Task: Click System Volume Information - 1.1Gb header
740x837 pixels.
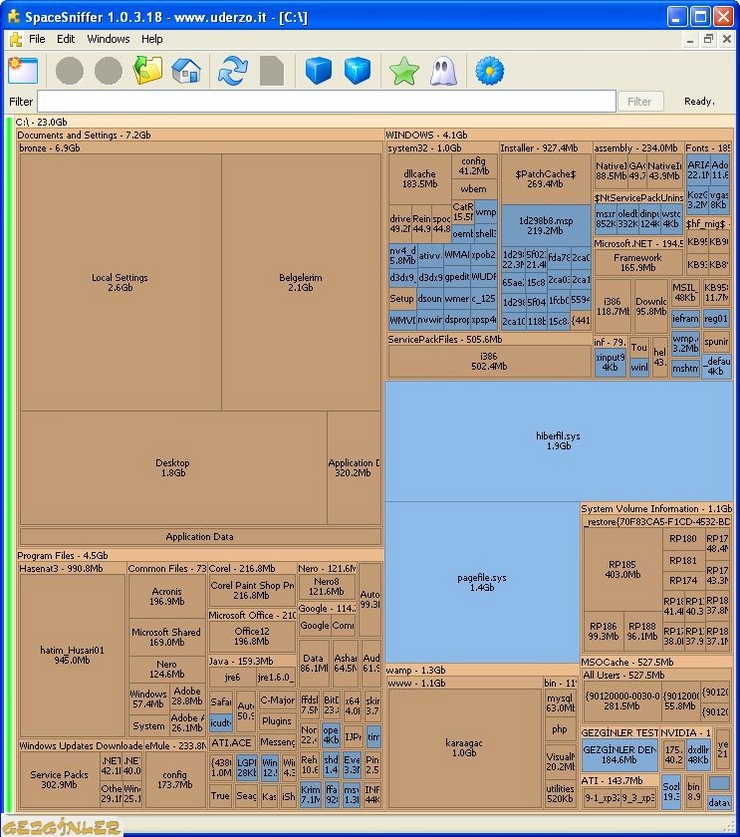Action: (x=656, y=509)
